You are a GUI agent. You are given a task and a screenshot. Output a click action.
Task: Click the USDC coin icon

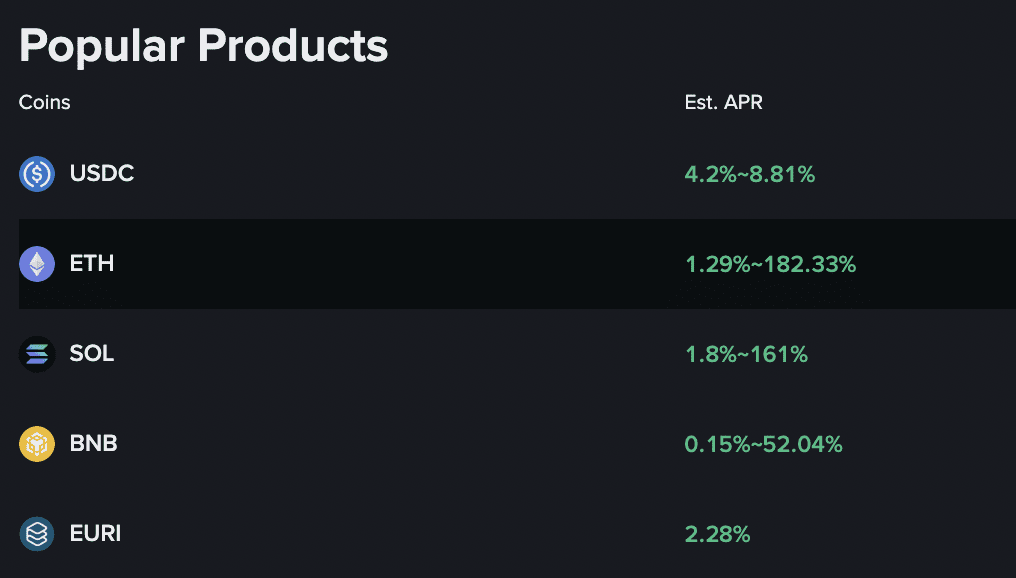coord(37,174)
